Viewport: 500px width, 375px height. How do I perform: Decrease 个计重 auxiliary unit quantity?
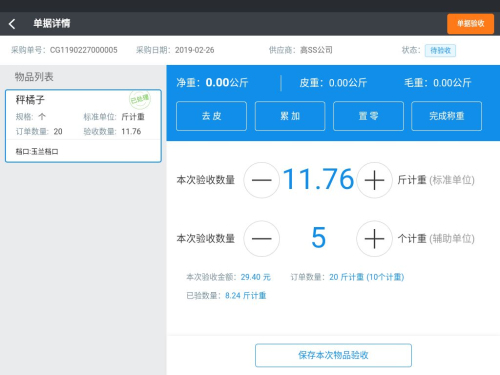pos(262,239)
